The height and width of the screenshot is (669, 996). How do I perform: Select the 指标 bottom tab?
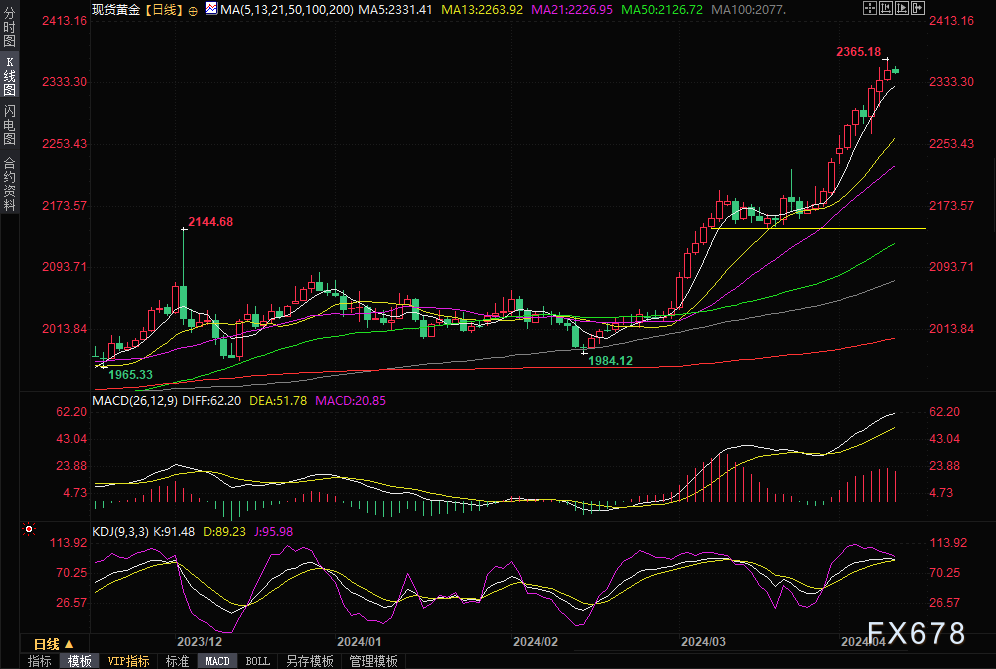[40, 661]
